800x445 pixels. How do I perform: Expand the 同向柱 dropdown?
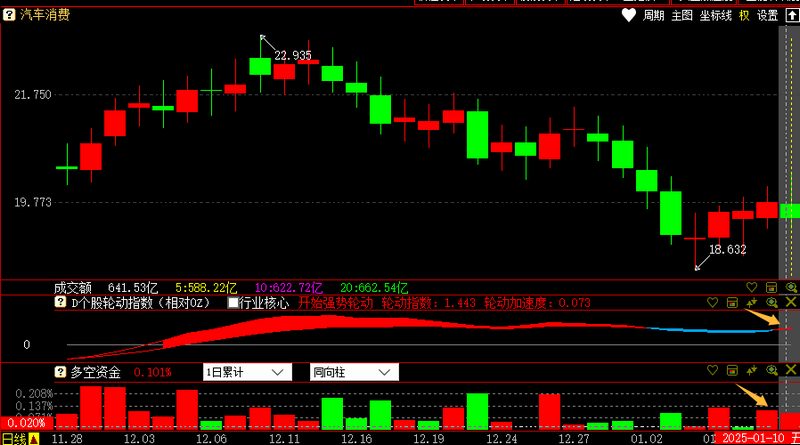[x=354, y=372]
